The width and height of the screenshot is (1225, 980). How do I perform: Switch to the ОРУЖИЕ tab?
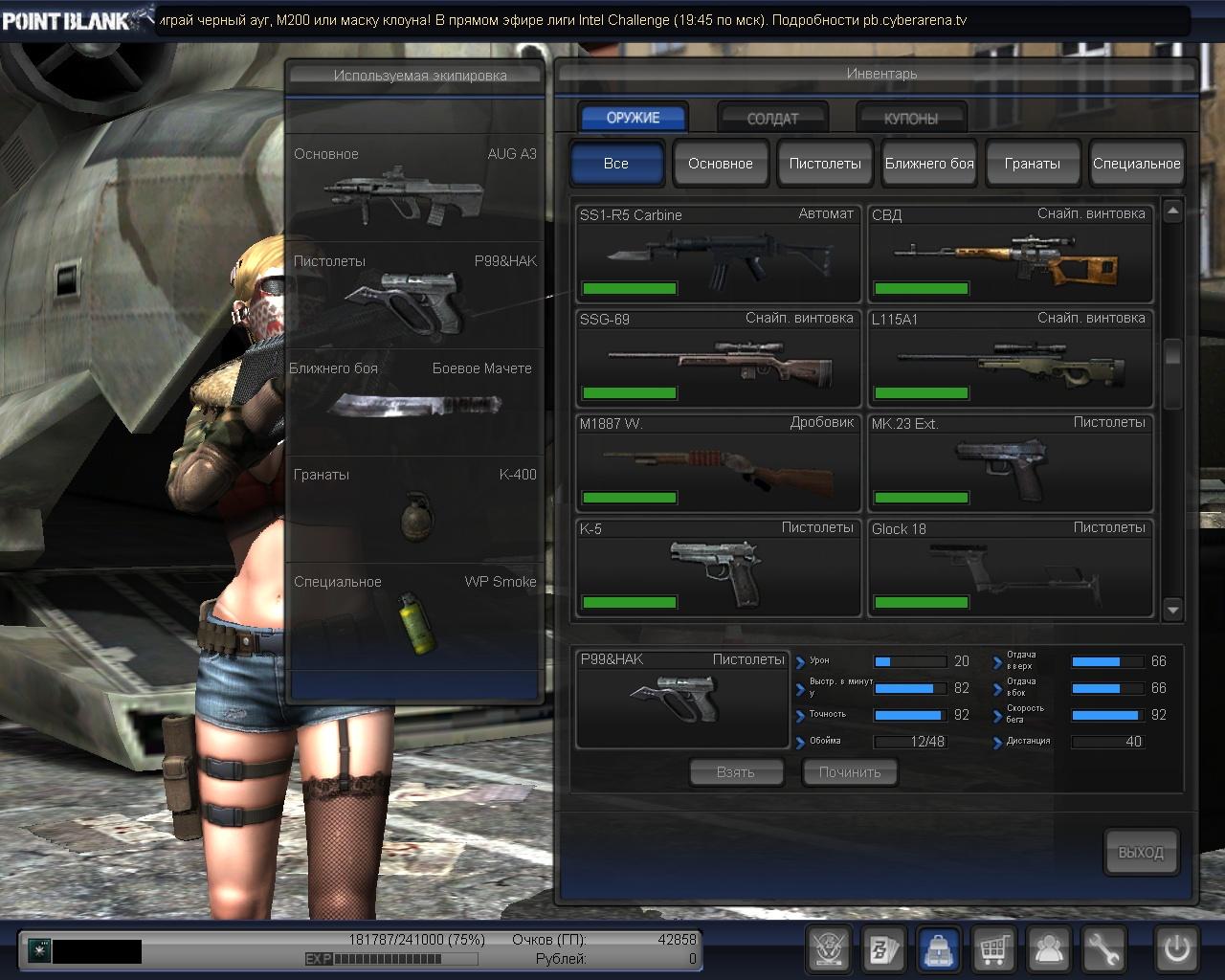click(x=633, y=118)
